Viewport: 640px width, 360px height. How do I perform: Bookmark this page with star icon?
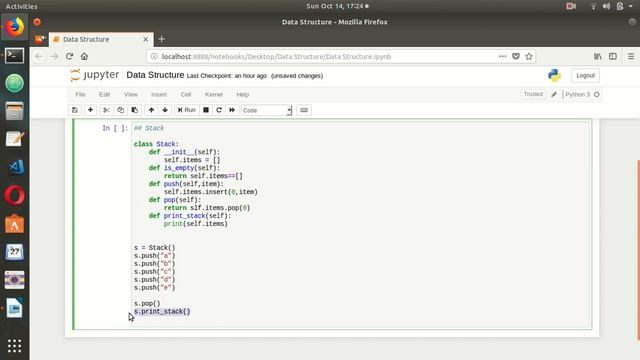(529, 56)
